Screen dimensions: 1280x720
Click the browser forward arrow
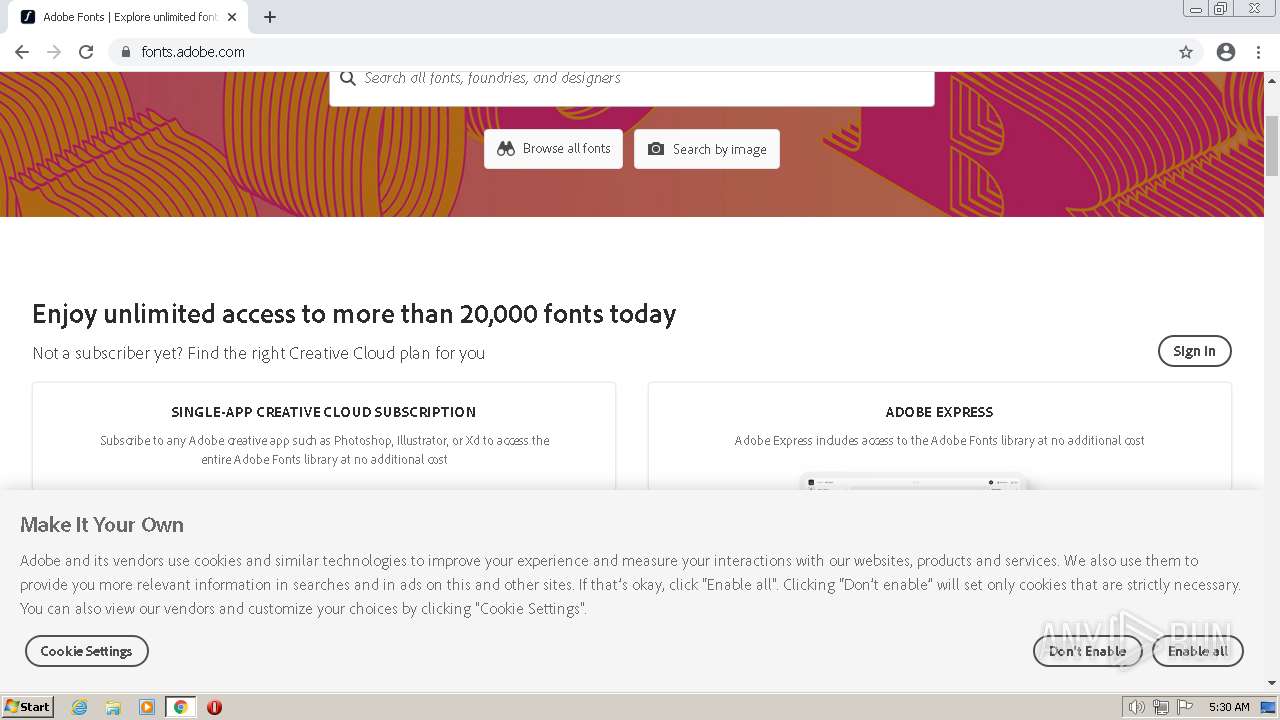pos(54,52)
